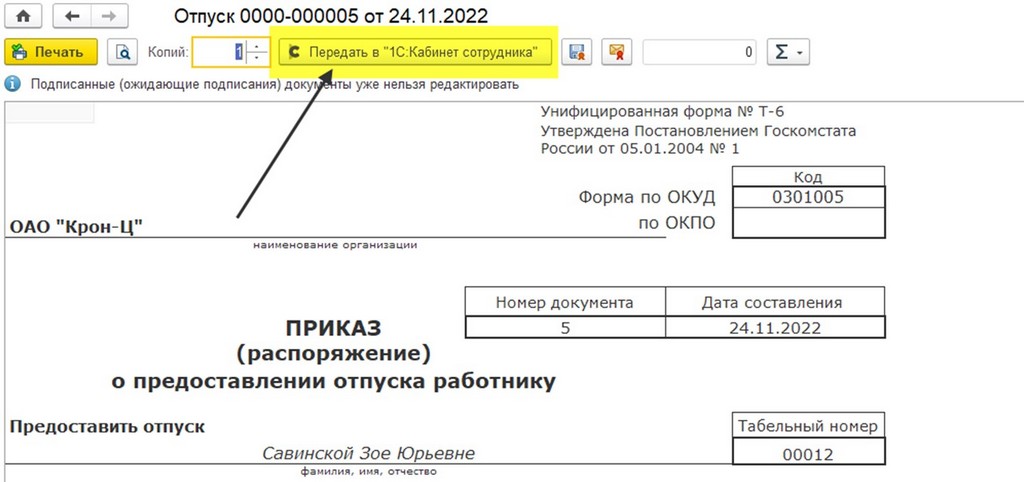Open print preview magnifier icon
The height and width of the screenshot is (482, 1024).
[123, 52]
